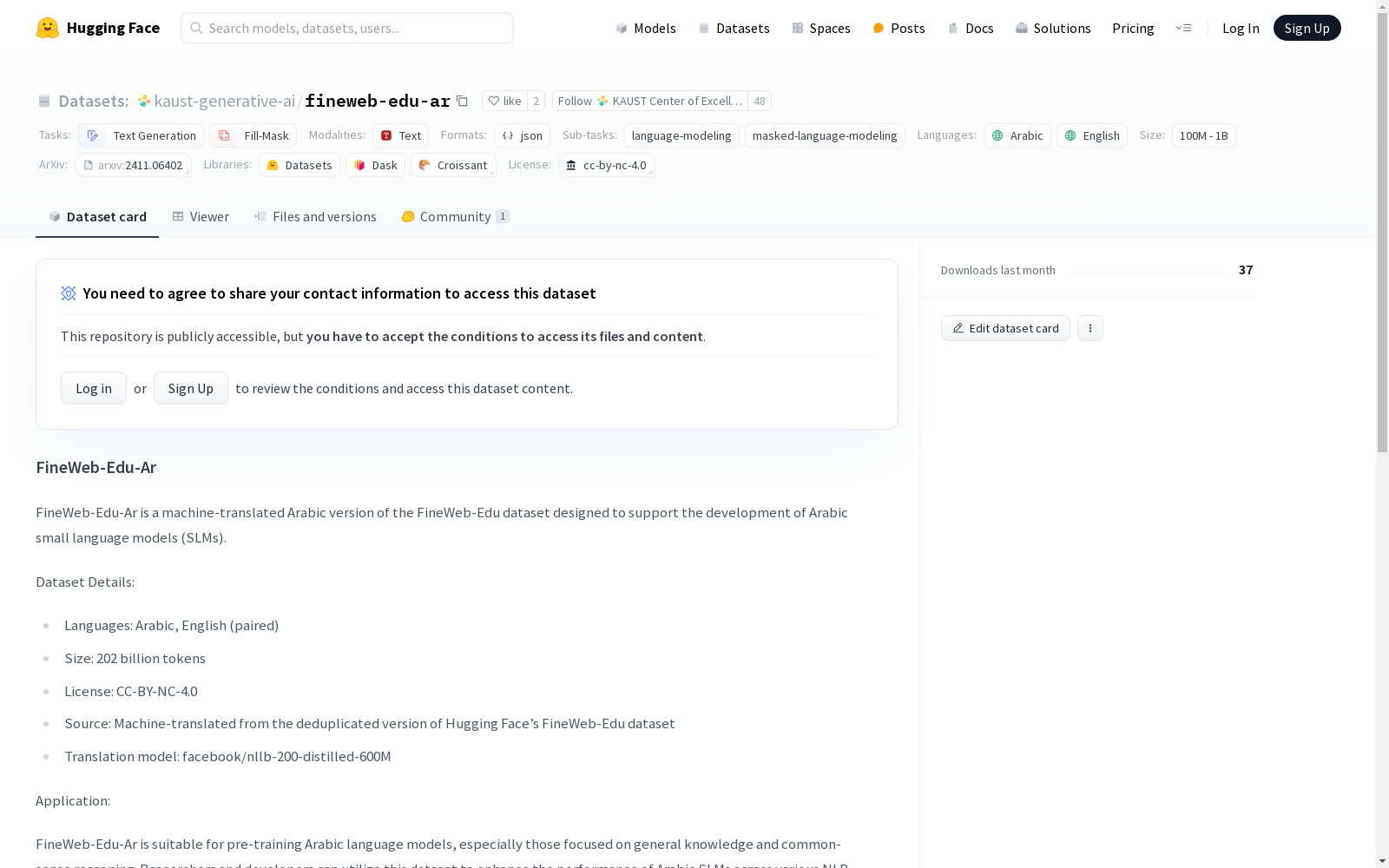The image size is (1389, 868).
Task: Click the Datasets library icon
Action: (x=273, y=165)
